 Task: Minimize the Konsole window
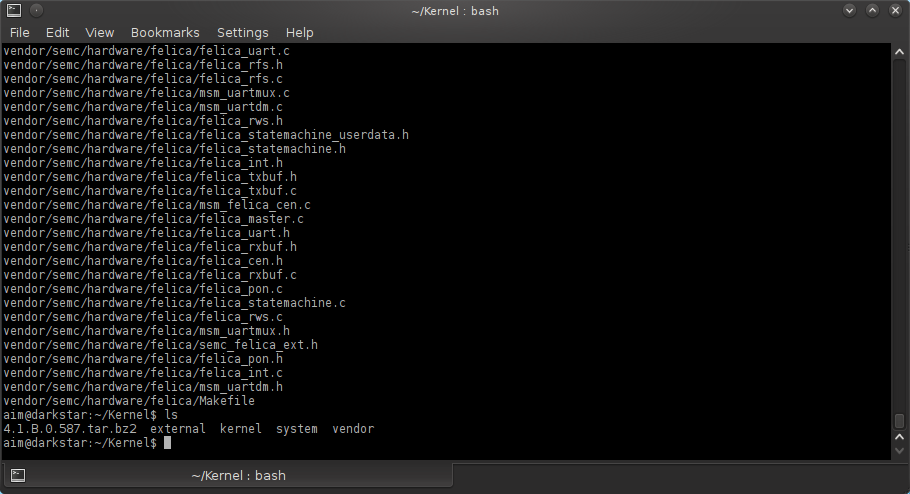tap(850, 11)
